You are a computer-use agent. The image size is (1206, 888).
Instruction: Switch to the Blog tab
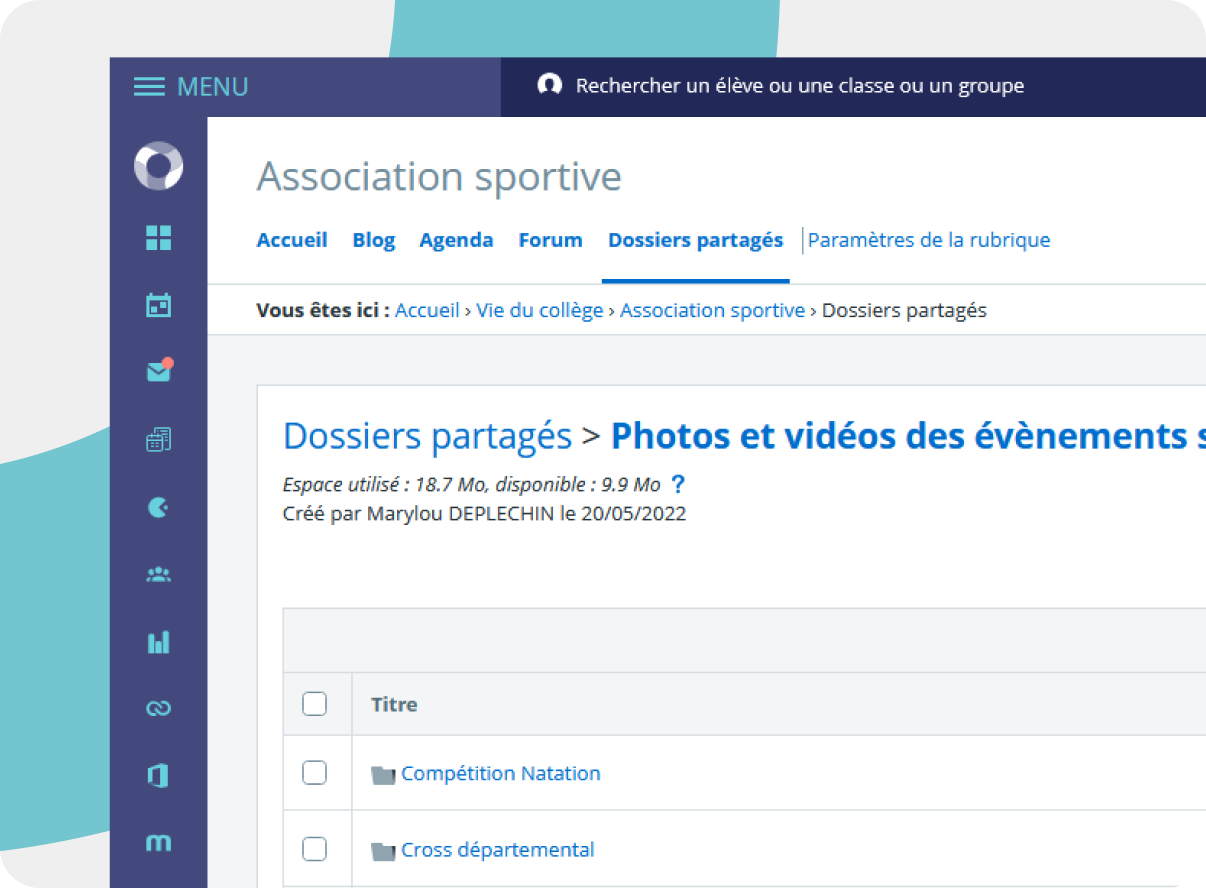[x=373, y=240]
